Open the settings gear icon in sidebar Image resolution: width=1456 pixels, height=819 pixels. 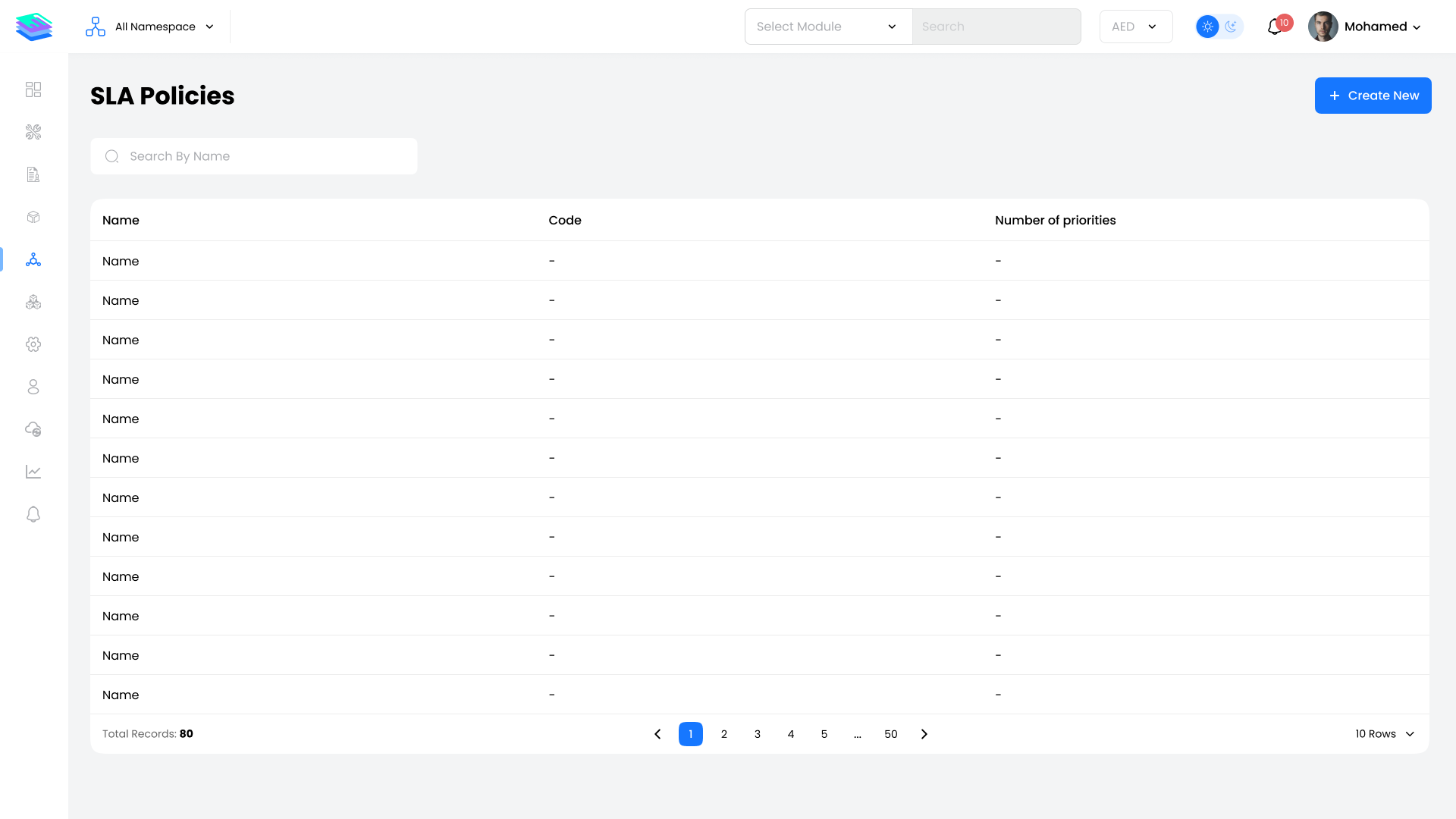pyautogui.click(x=33, y=344)
